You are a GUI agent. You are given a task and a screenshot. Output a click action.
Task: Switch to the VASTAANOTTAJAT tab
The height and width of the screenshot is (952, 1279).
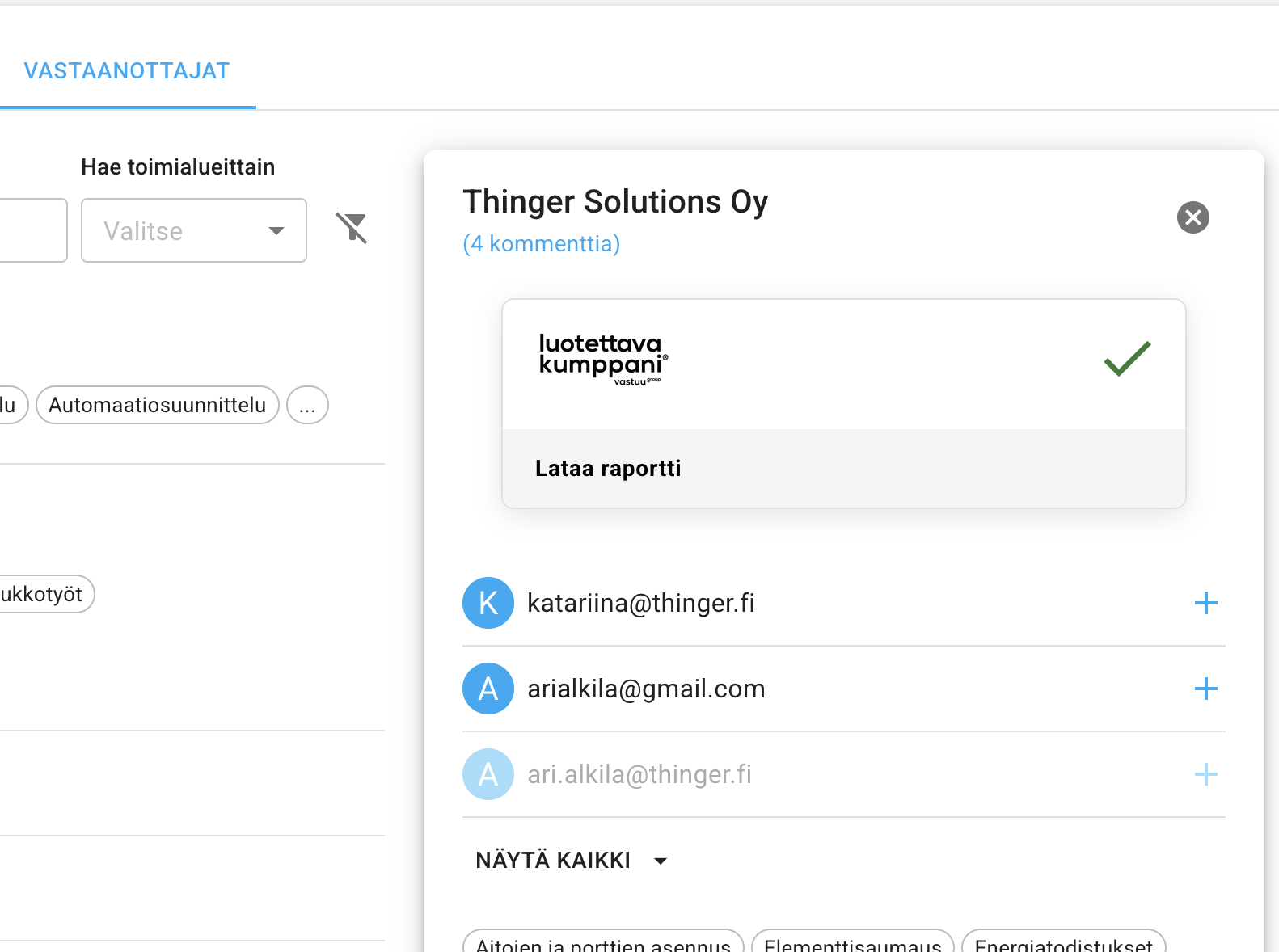[127, 71]
